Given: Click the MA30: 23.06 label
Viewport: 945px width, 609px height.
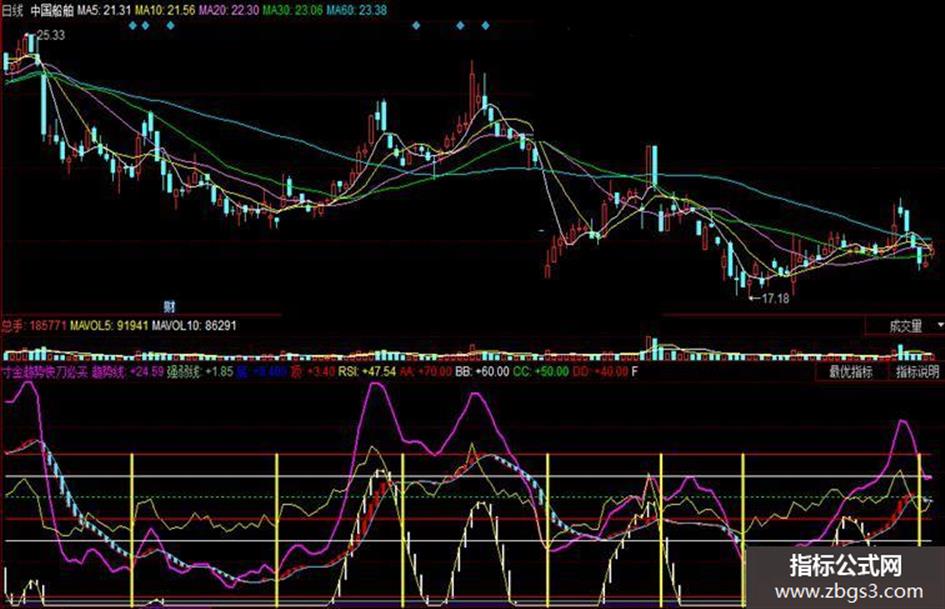Looking at the screenshot, I should 292,10.
